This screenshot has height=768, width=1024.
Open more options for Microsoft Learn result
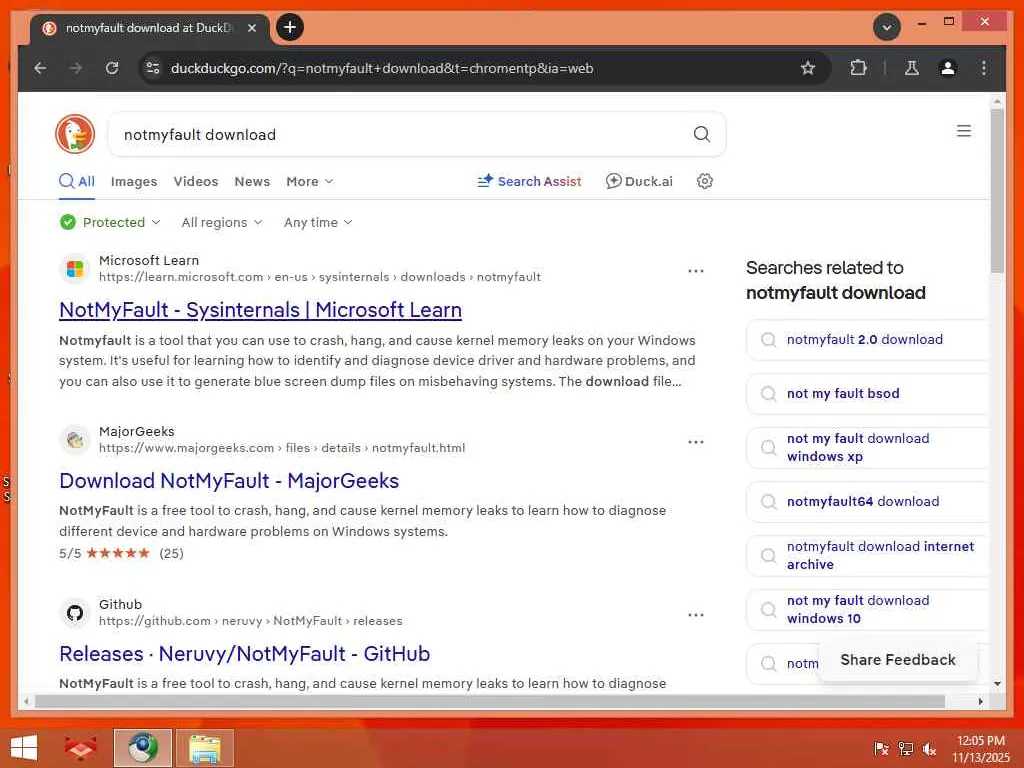696,270
